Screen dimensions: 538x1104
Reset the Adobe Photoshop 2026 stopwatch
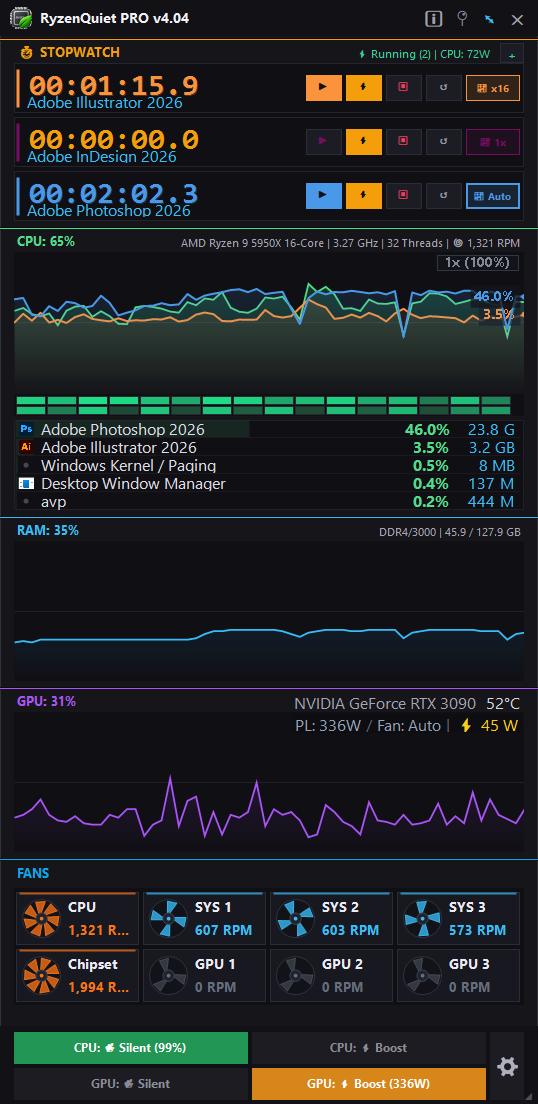444,196
